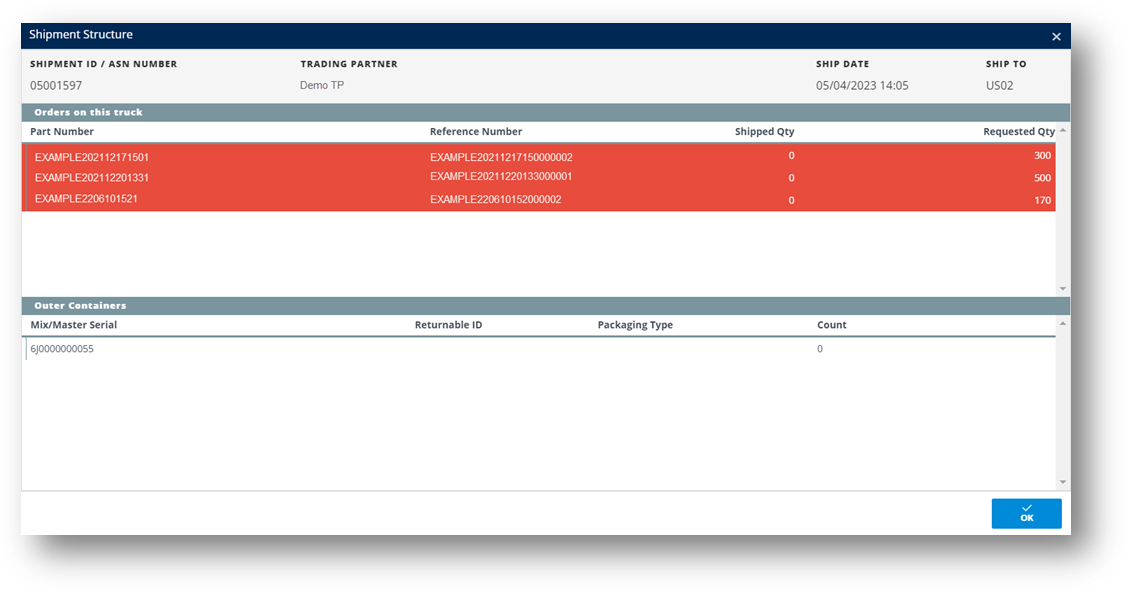The image size is (1126, 590).
Task: Click reference number EXAMPLE220610152000002
Action: click(495, 199)
